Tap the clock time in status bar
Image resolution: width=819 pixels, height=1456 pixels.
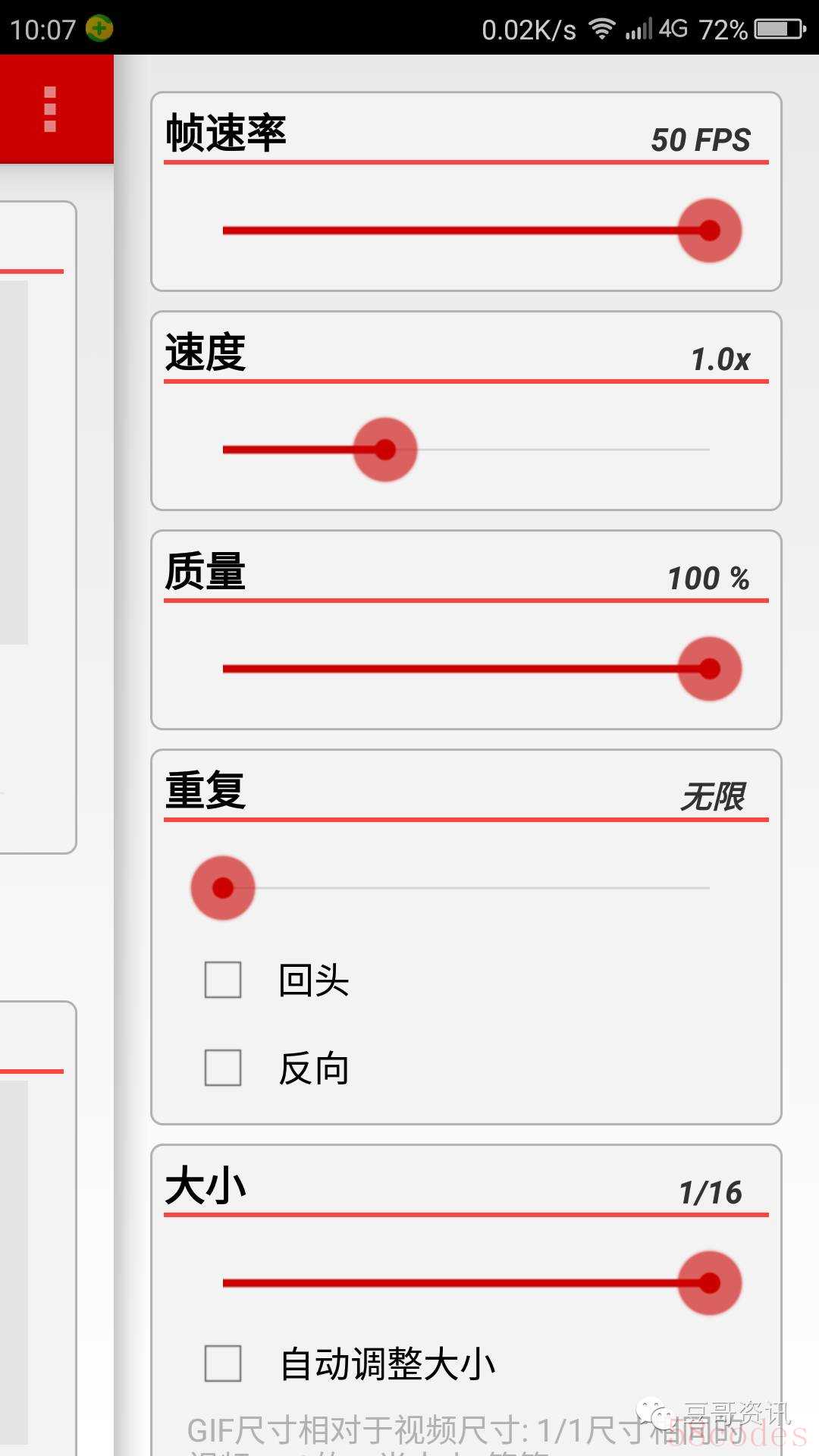[42, 30]
